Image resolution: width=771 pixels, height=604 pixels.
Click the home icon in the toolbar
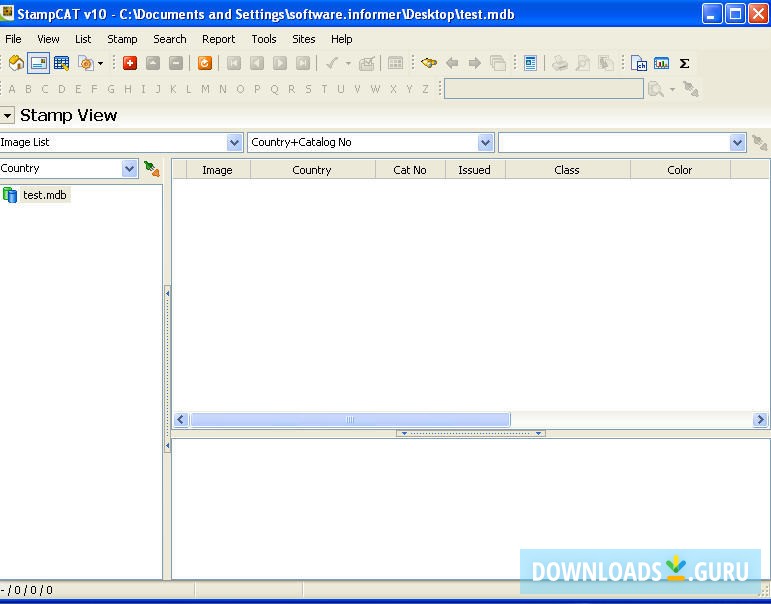click(x=16, y=63)
